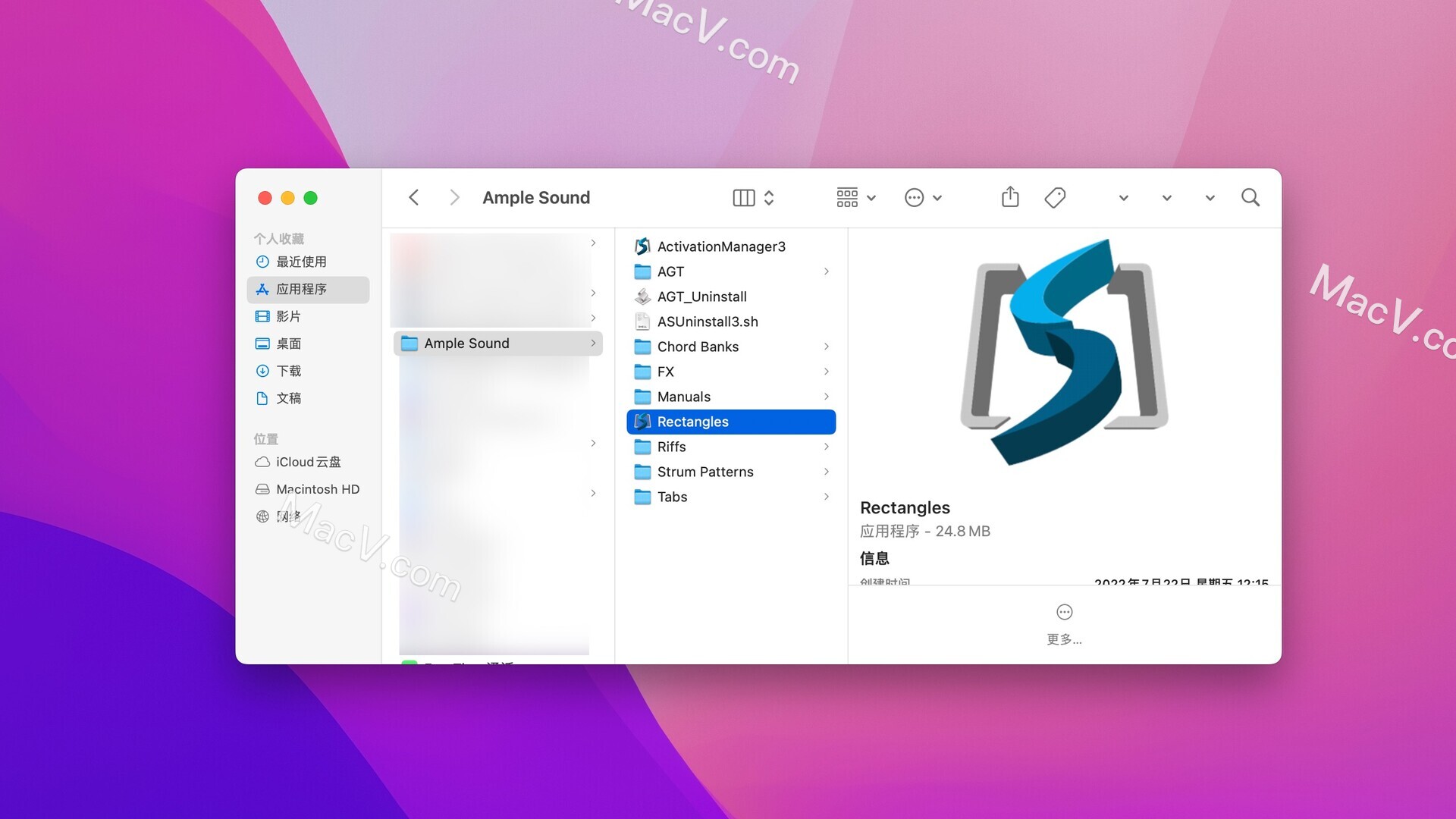The width and height of the screenshot is (1456, 819).
Task: Open the Finder search magnifier
Action: (1250, 198)
